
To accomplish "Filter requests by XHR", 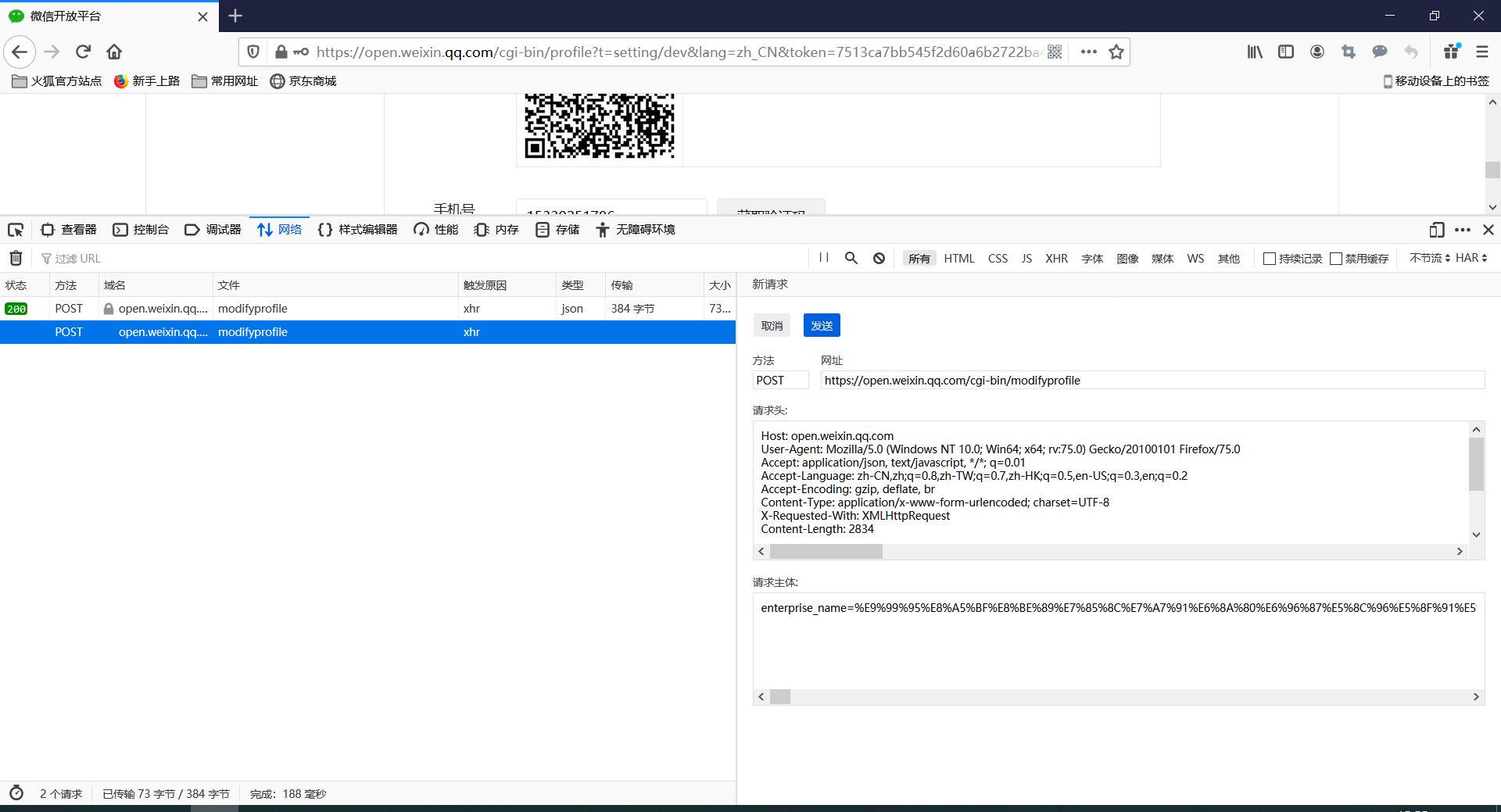I will (1056, 259).
